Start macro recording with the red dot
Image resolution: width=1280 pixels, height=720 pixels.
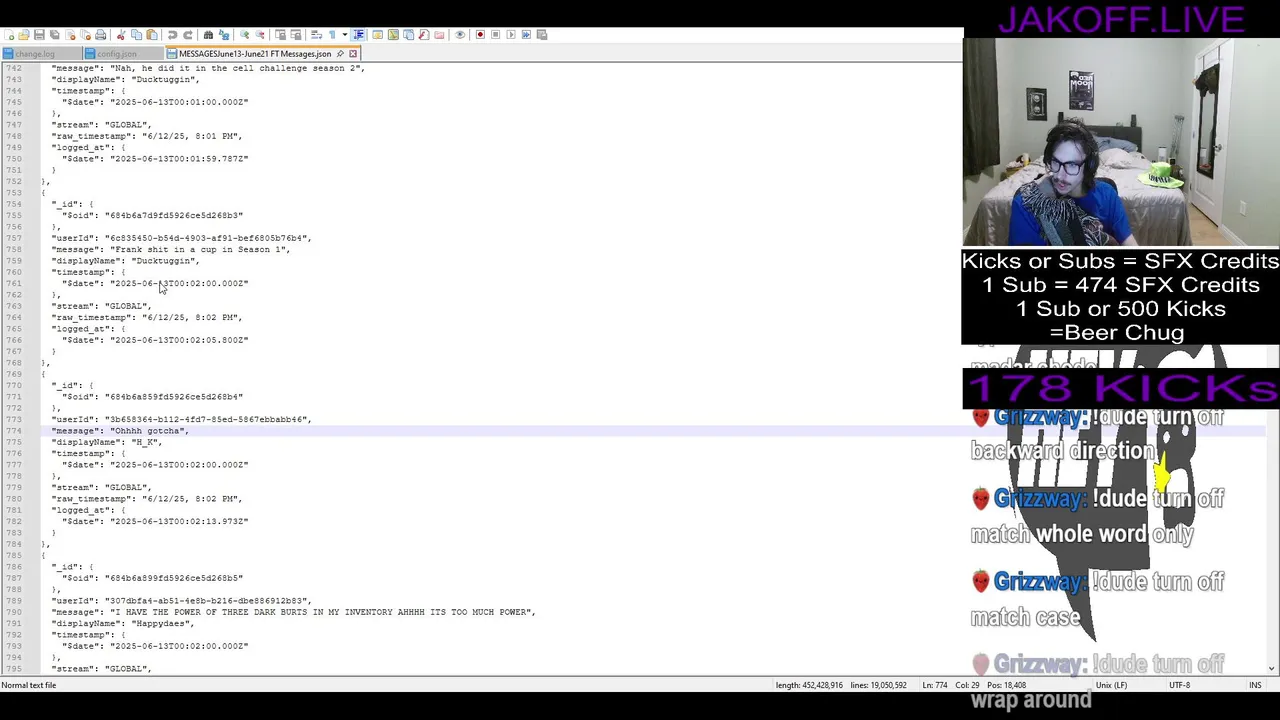(x=480, y=34)
